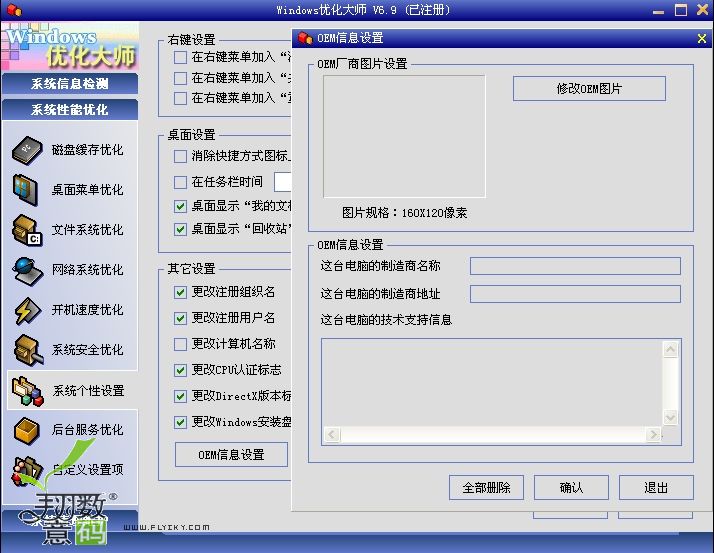Toggle third 在右键菜单加入 checkbox
The height and width of the screenshot is (553, 714).
[180, 98]
